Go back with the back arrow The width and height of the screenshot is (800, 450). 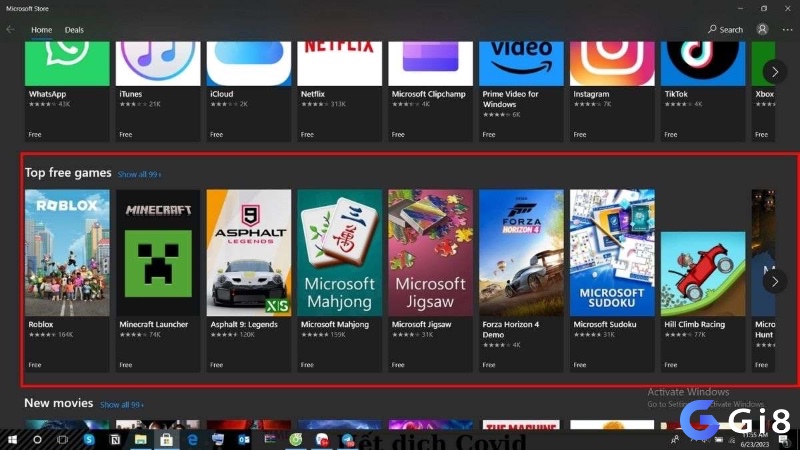click(10, 30)
